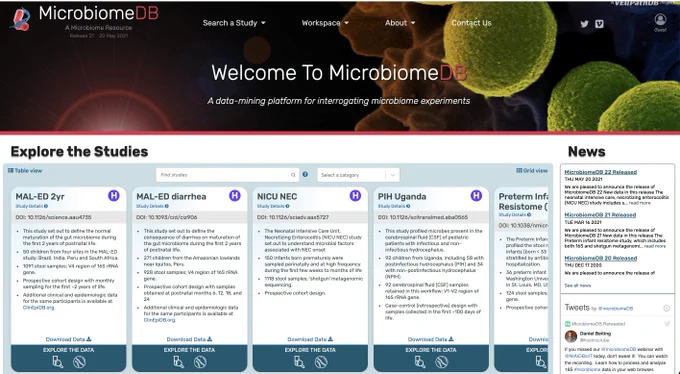Image resolution: width=680 pixels, height=374 pixels.
Task: Click NICU NEC card title
Action: 277,196
